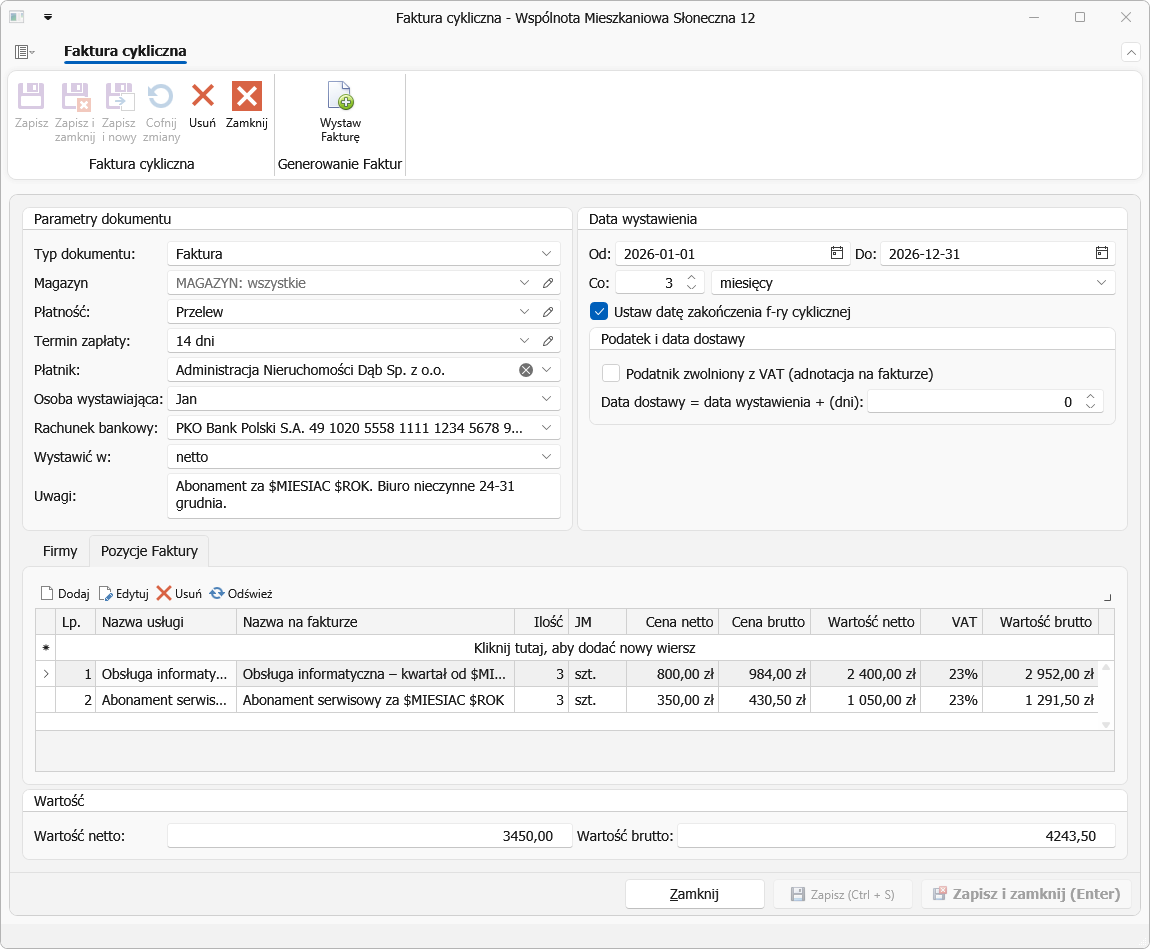Image resolution: width=1150 pixels, height=949 pixels.
Task: Open the Płatnik dropdown arrow
Action: tap(546, 370)
